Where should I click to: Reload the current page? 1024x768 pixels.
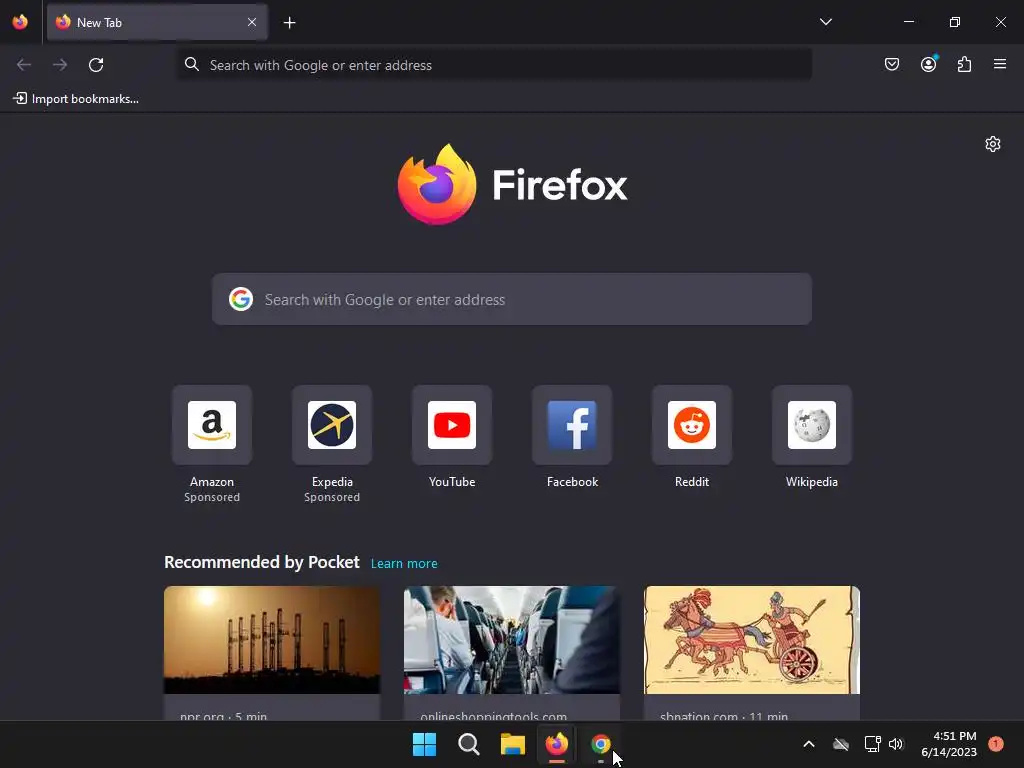tap(96, 65)
